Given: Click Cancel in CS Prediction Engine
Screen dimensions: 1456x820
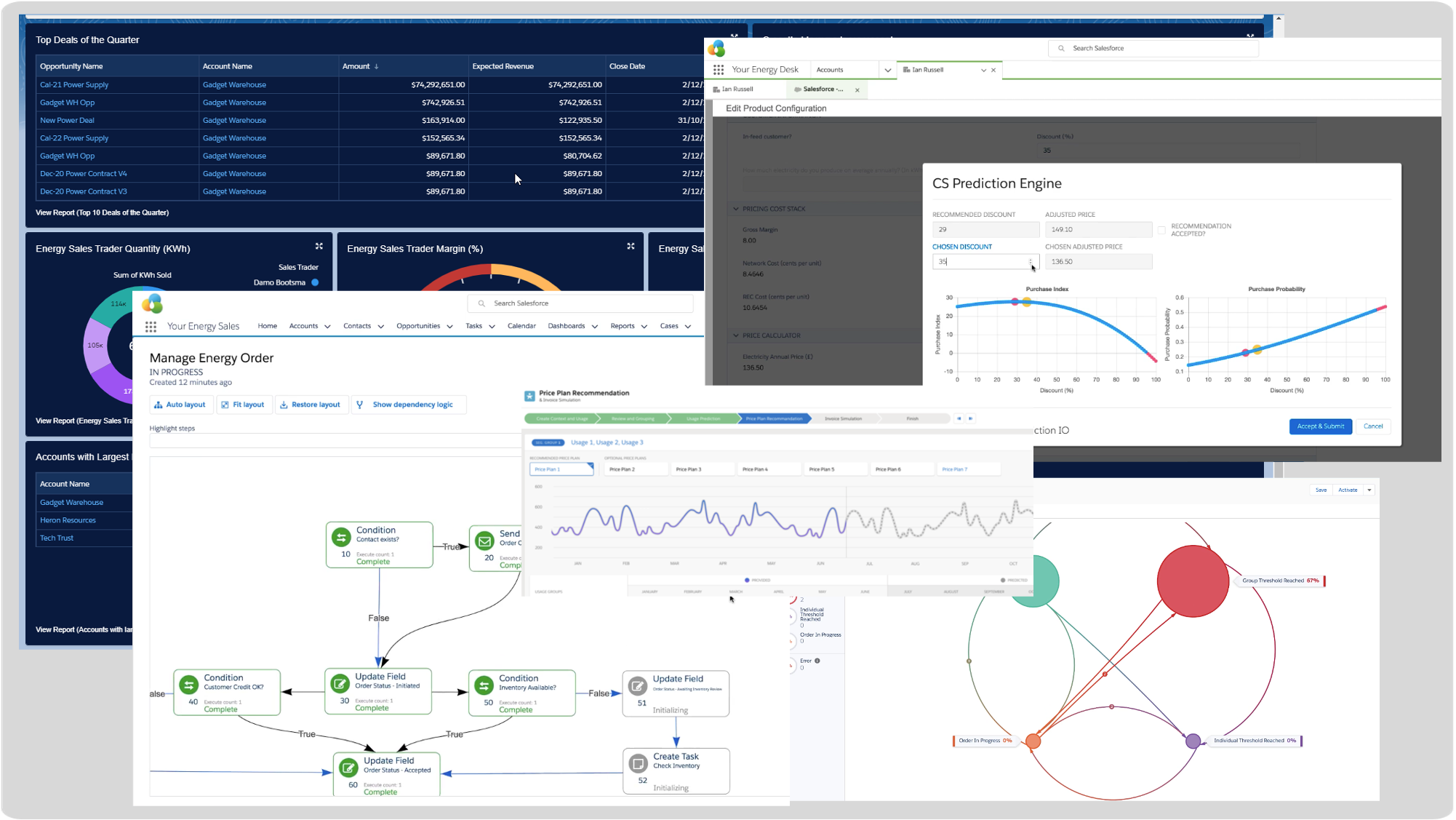Looking at the screenshot, I should [1373, 426].
